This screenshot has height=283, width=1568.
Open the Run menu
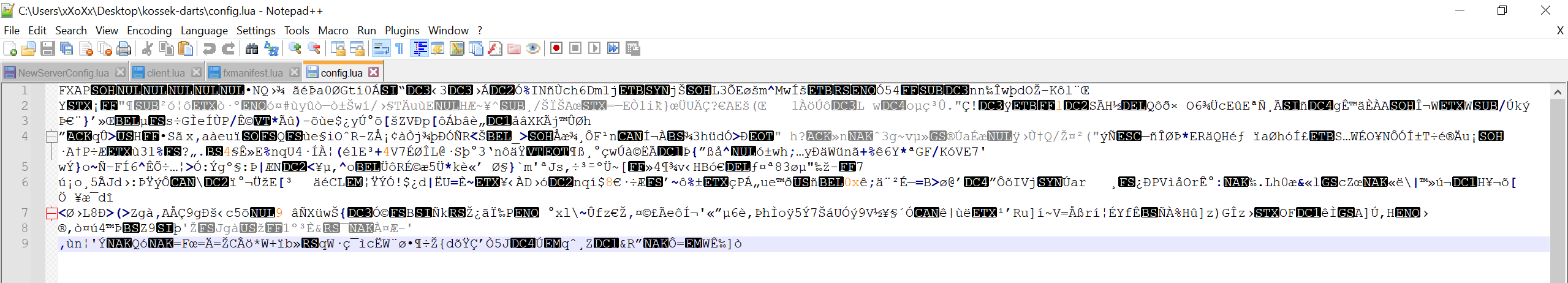click(366, 30)
